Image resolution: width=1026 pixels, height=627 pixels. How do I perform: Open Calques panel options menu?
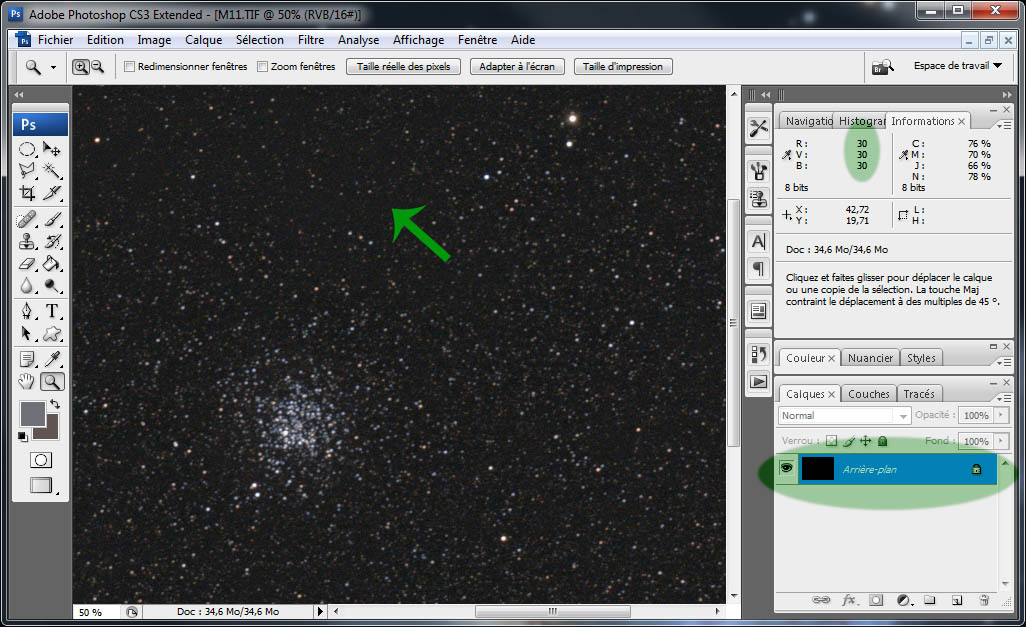(x=1003, y=397)
